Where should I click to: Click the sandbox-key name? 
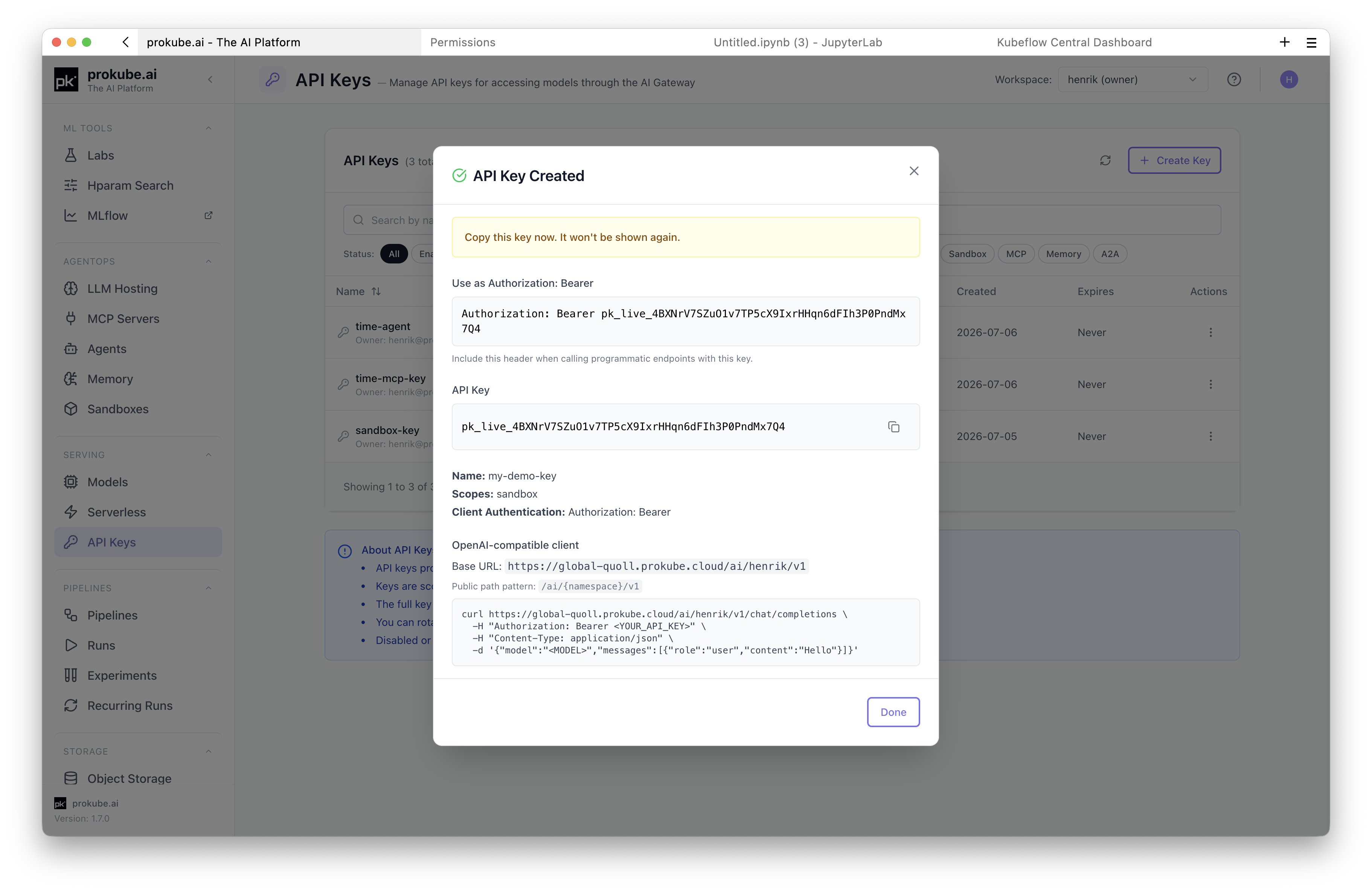387,431
